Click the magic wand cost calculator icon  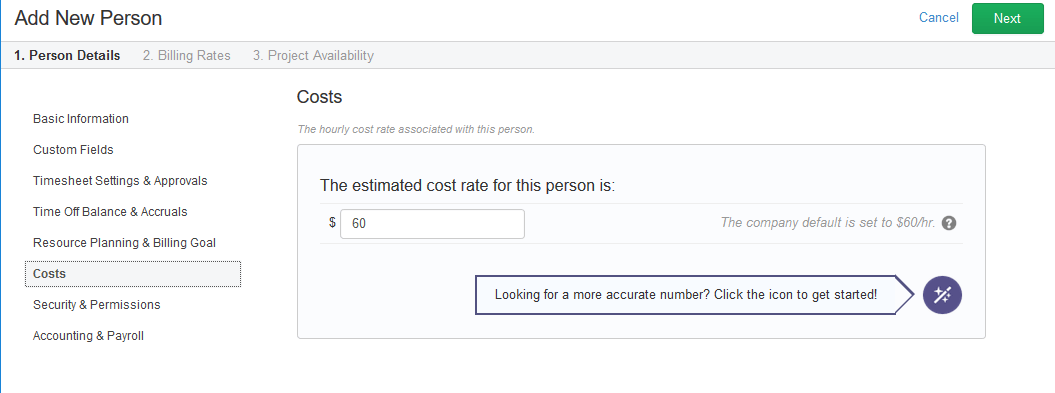point(942,295)
